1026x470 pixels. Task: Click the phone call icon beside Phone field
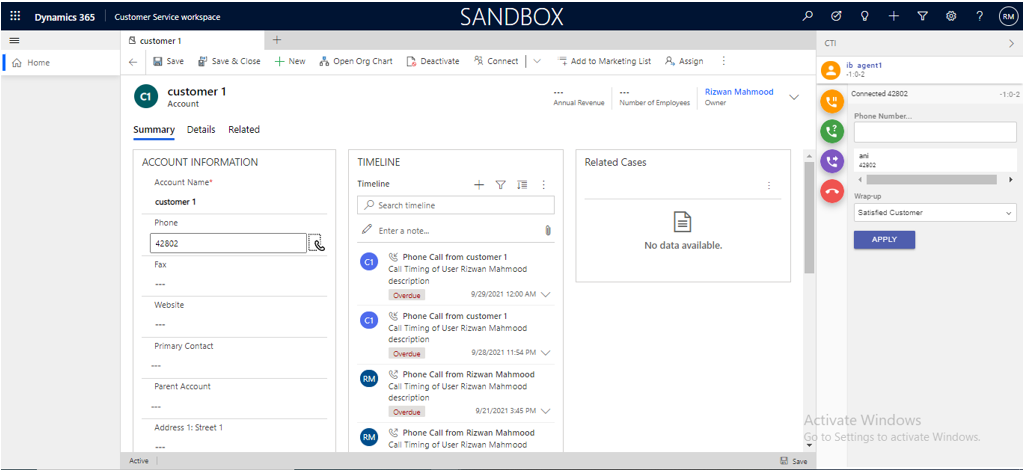click(317, 244)
